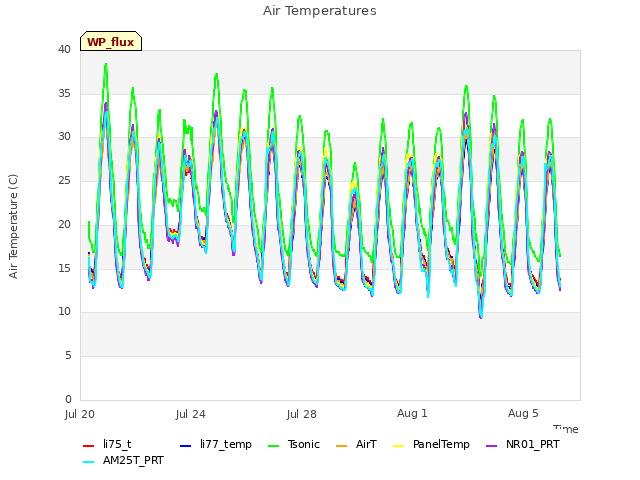The width and height of the screenshot is (640, 480).
Task: Click the Jul 24 x-axis tick label
Action: (x=191, y=414)
